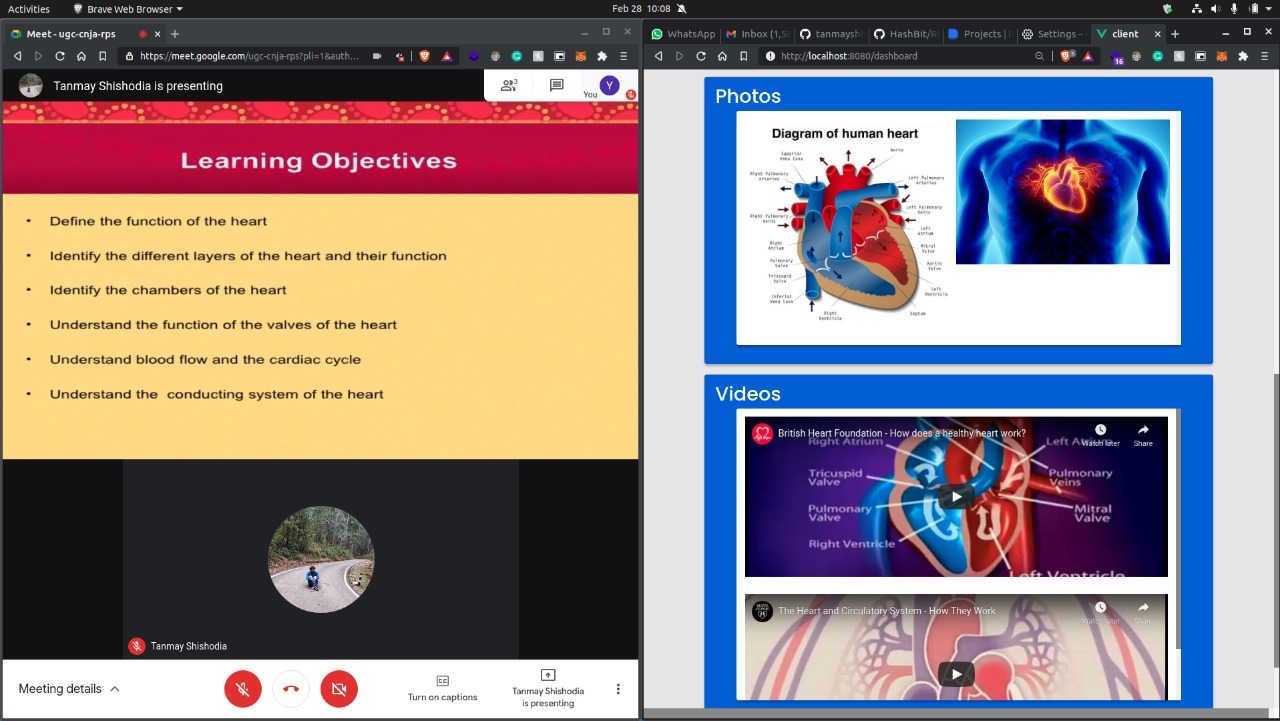The width and height of the screenshot is (1280, 721).
Task: Reload the localhost dashboard page
Action: click(701, 56)
